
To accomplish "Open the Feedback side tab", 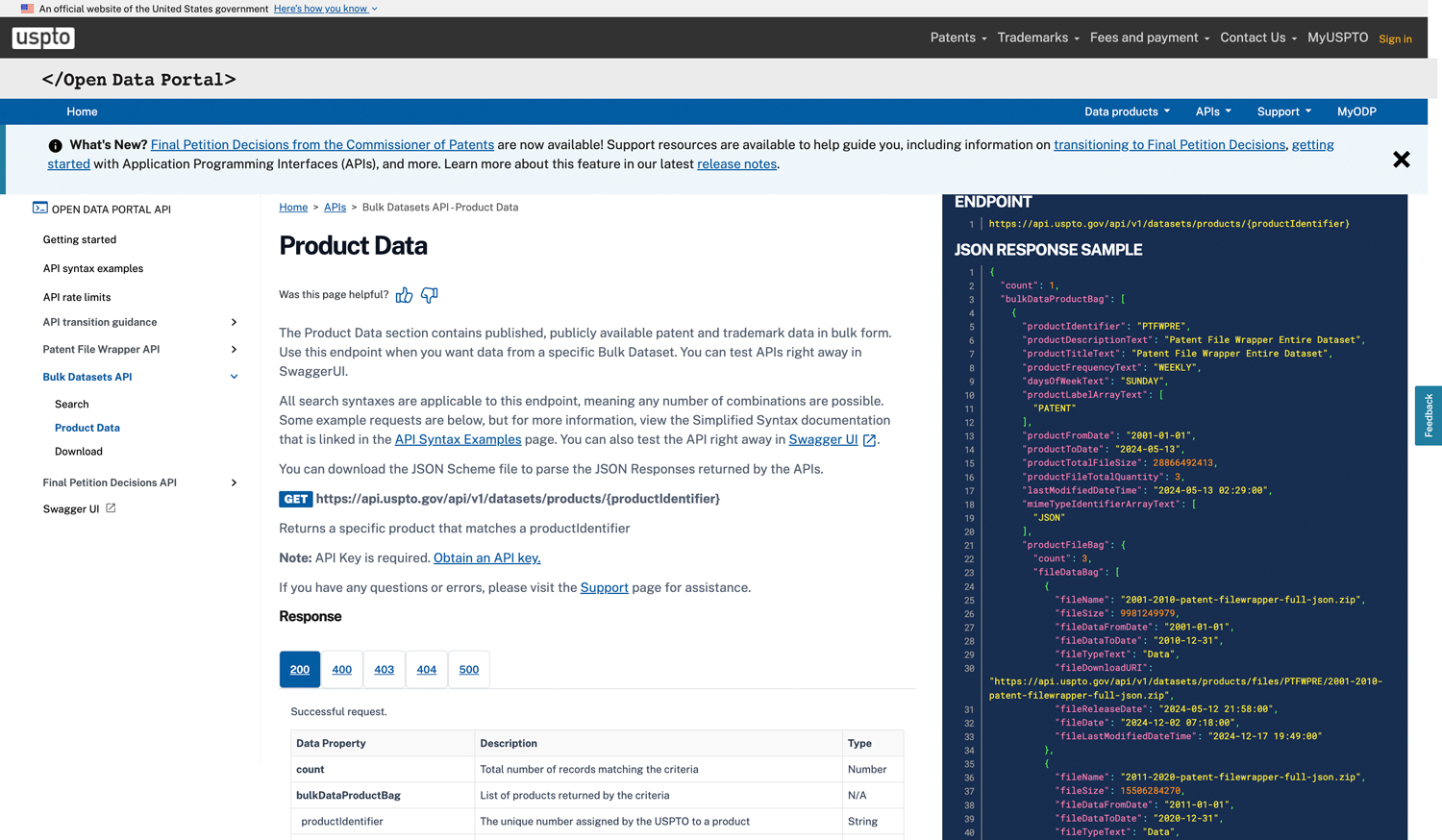I will pyautogui.click(x=1428, y=415).
